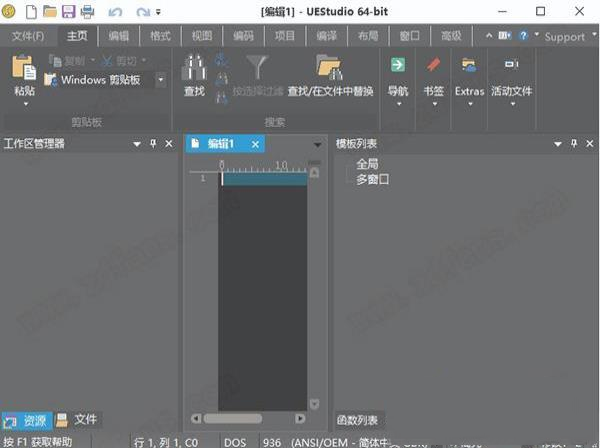Switch to the 文件 tab at workspace bottom
The width and height of the screenshot is (600, 448).
point(78,419)
